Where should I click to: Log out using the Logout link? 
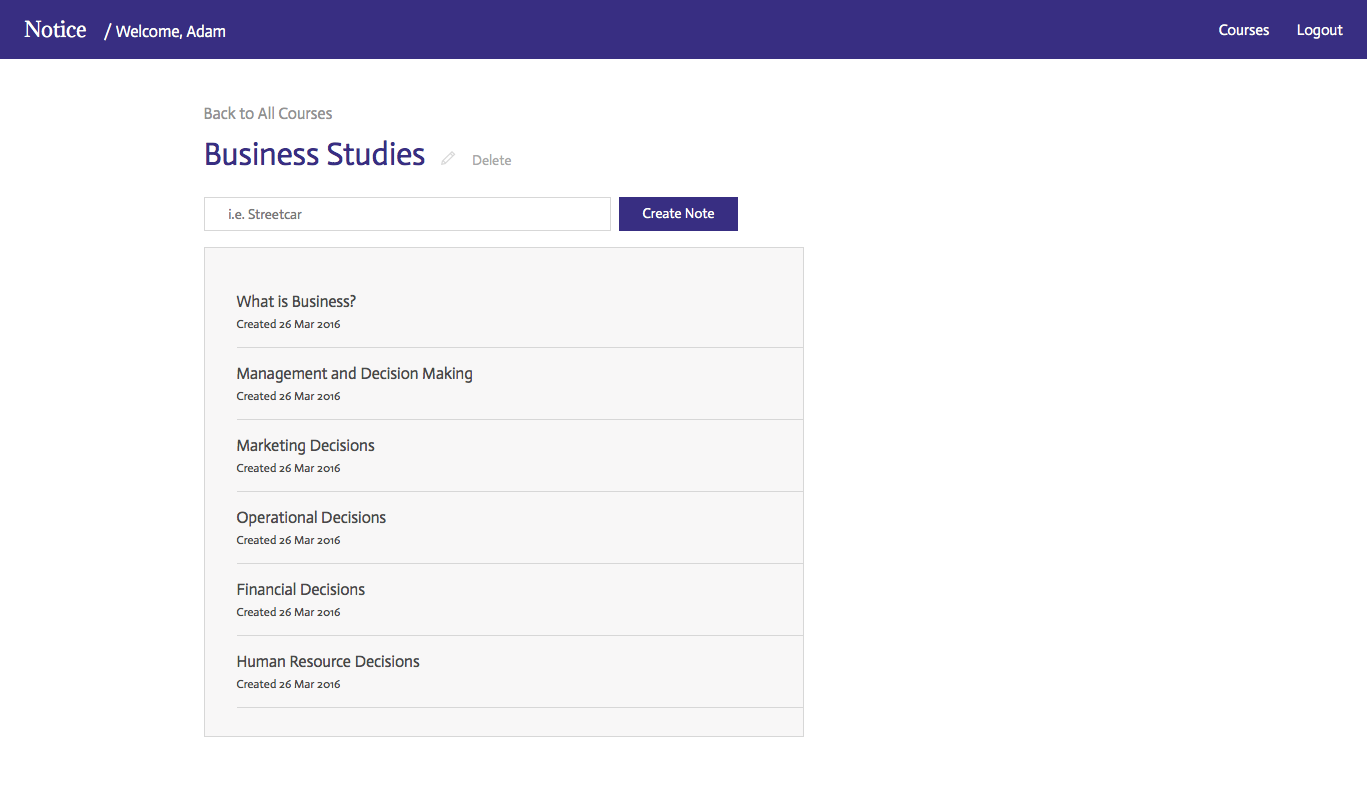click(x=1319, y=30)
